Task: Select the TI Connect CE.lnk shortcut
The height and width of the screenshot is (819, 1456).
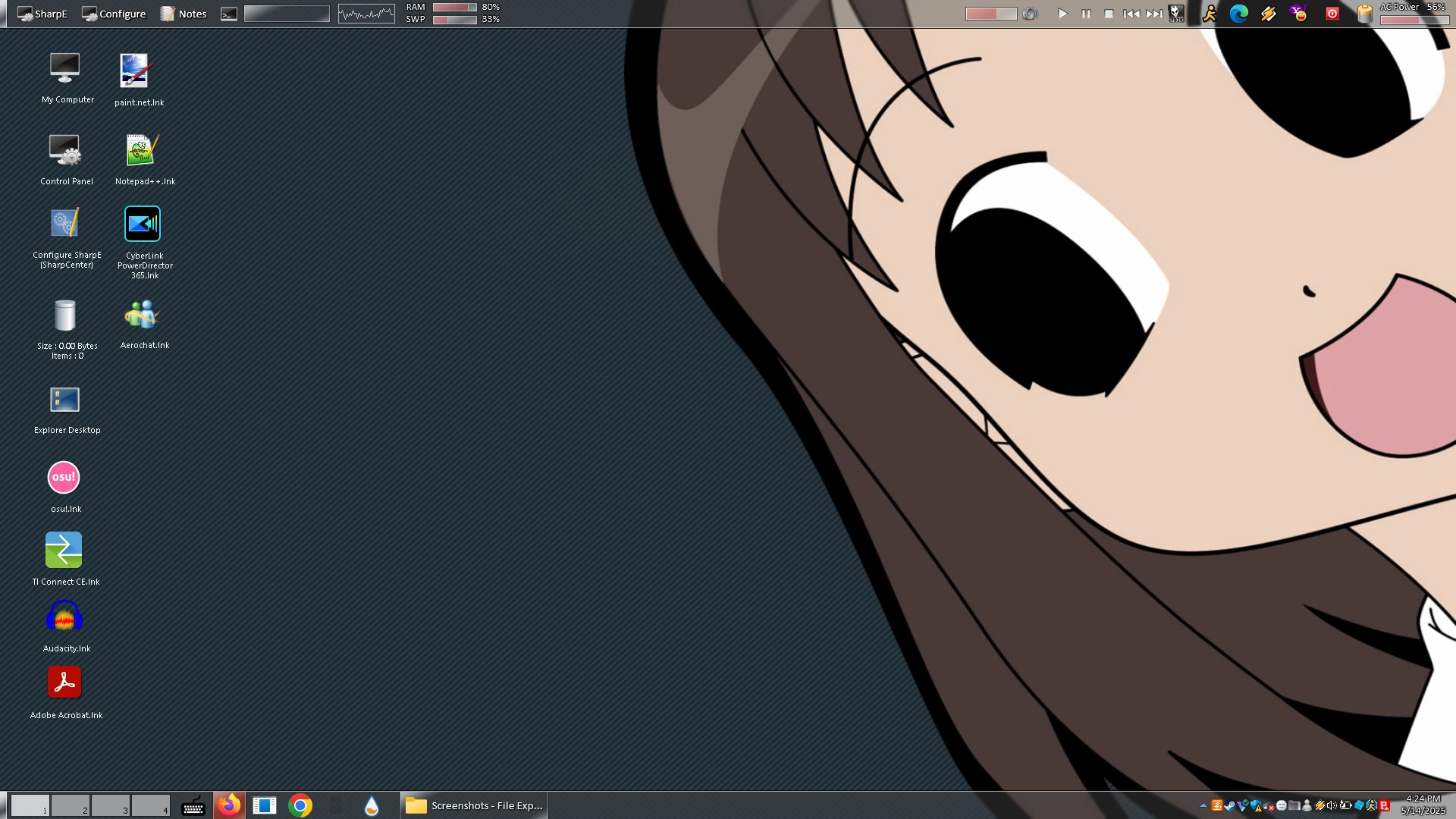Action: [65, 559]
